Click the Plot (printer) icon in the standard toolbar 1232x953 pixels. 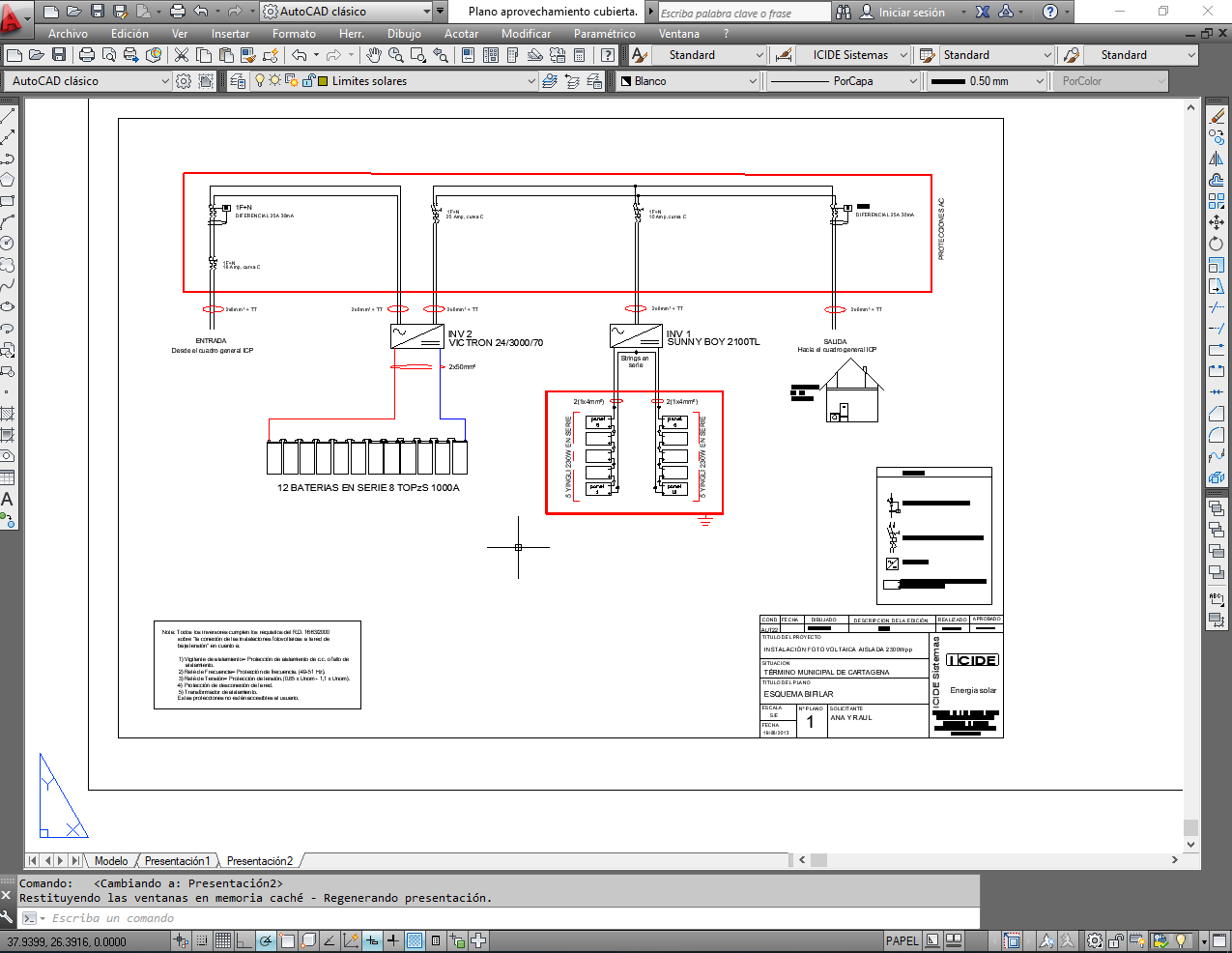(86, 55)
